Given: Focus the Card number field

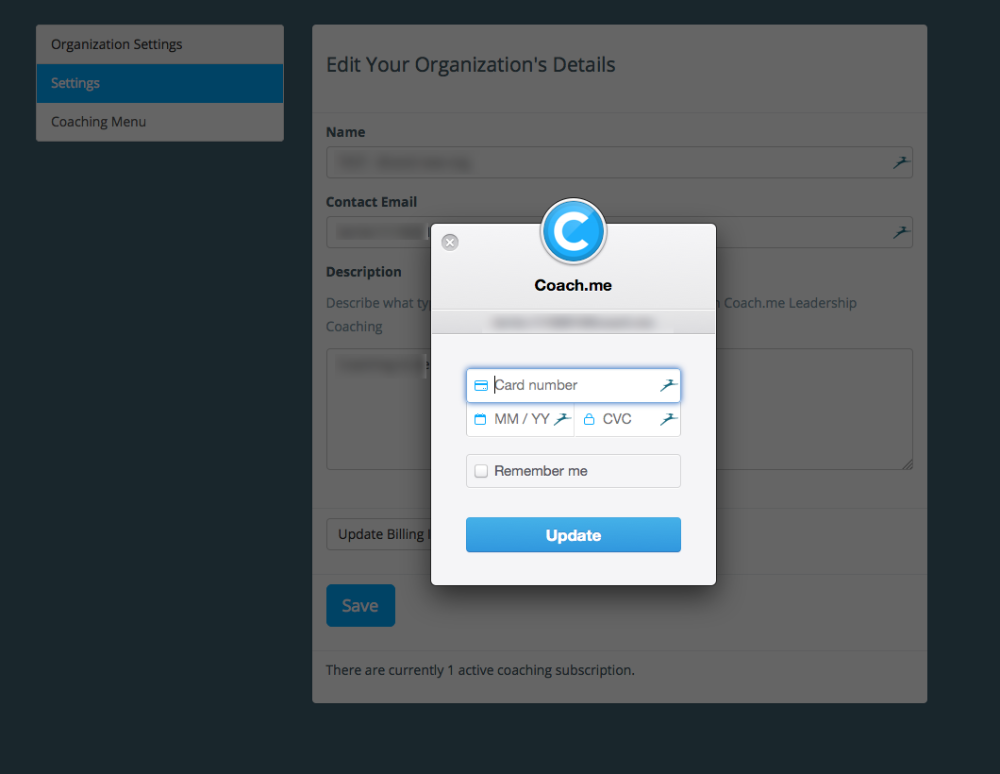Looking at the screenshot, I should [x=573, y=385].
